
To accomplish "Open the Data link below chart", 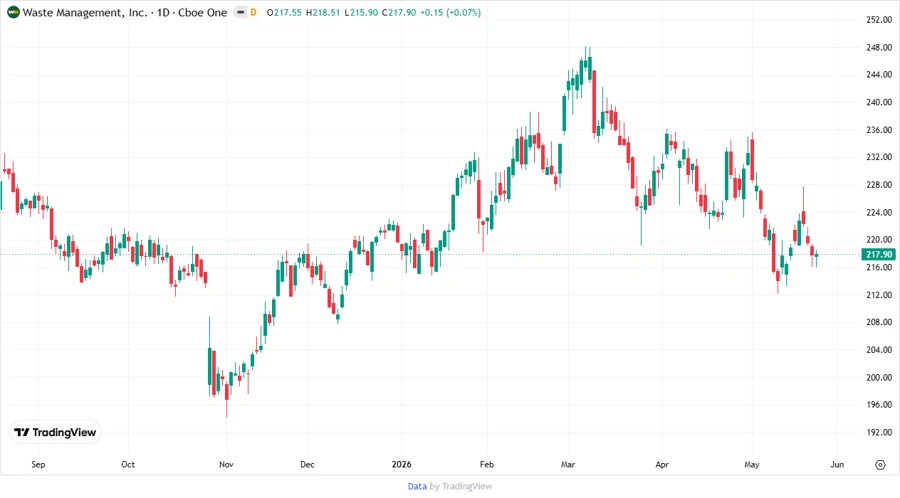I will pyautogui.click(x=417, y=487).
